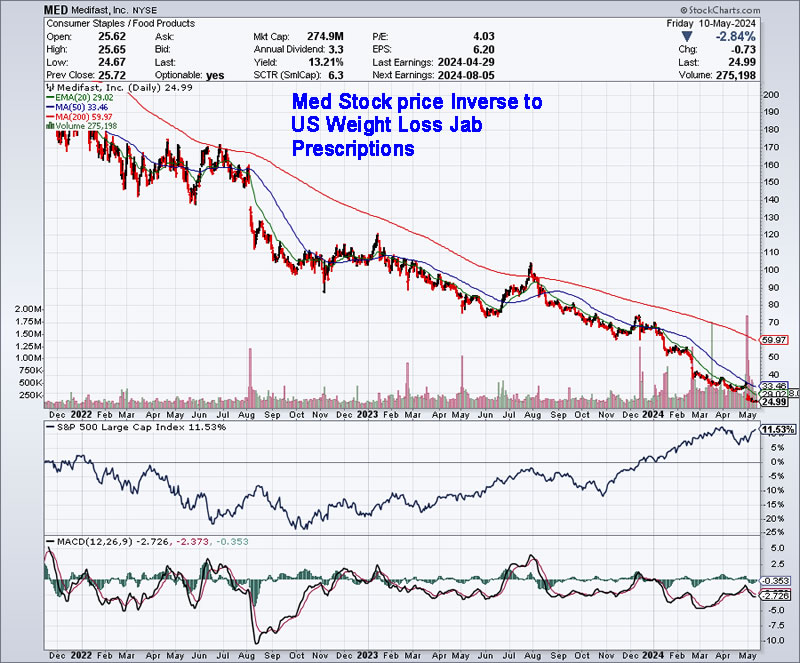Select the header Volume value 275,198
The image size is (800, 663).
(736, 75)
